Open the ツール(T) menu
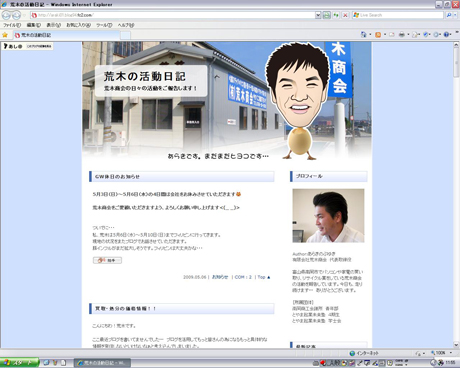 point(104,25)
